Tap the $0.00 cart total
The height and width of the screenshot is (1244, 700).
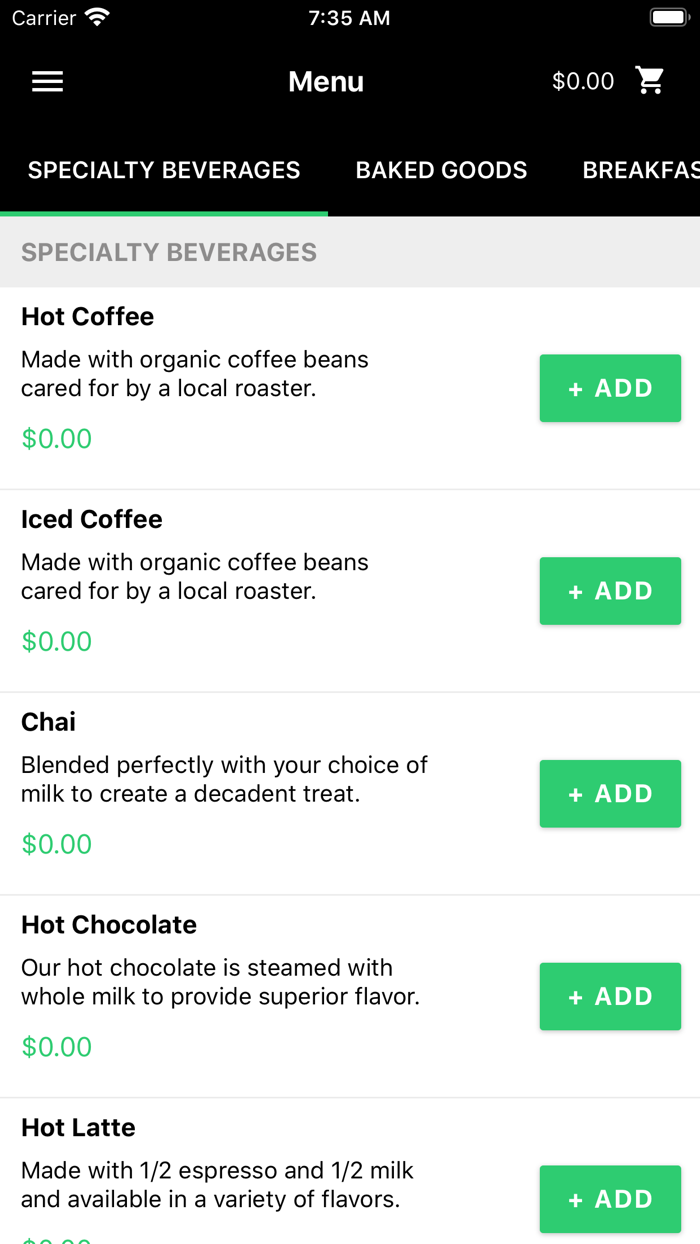point(583,82)
